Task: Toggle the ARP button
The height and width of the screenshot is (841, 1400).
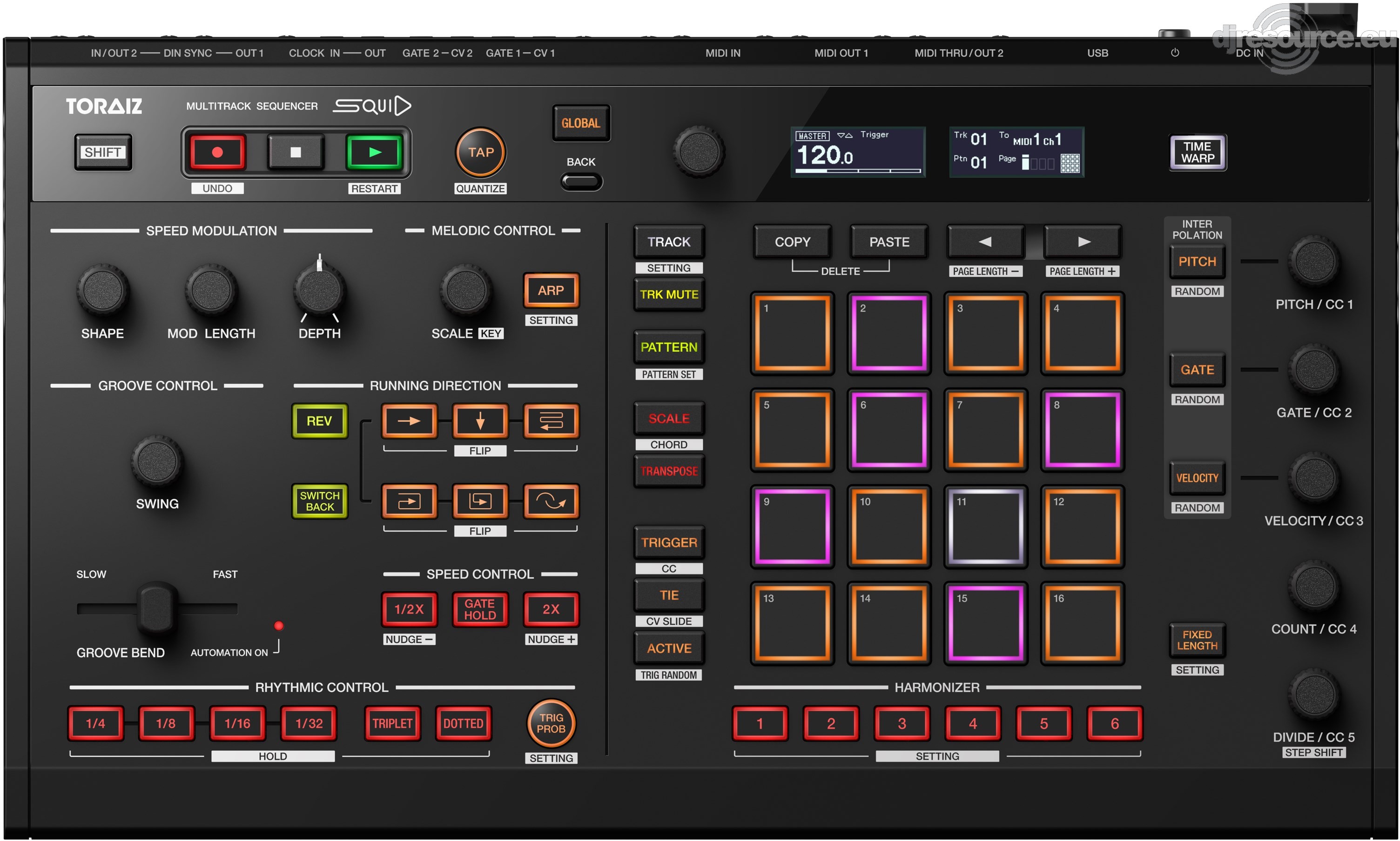Action: coord(551,290)
